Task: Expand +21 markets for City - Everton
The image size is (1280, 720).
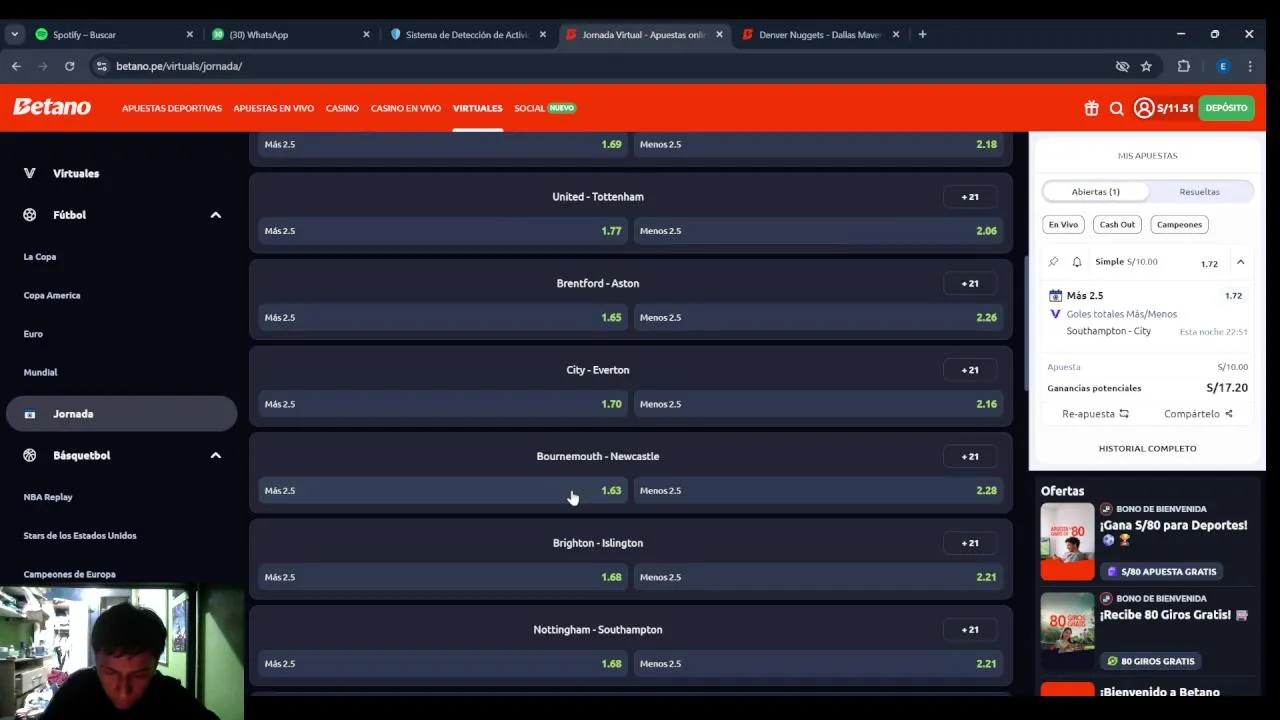Action: tap(970, 370)
